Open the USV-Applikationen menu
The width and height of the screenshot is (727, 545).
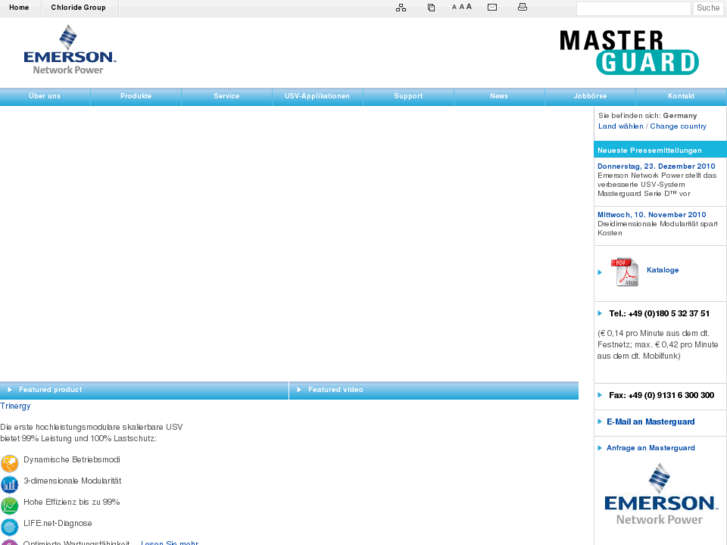(x=318, y=96)
